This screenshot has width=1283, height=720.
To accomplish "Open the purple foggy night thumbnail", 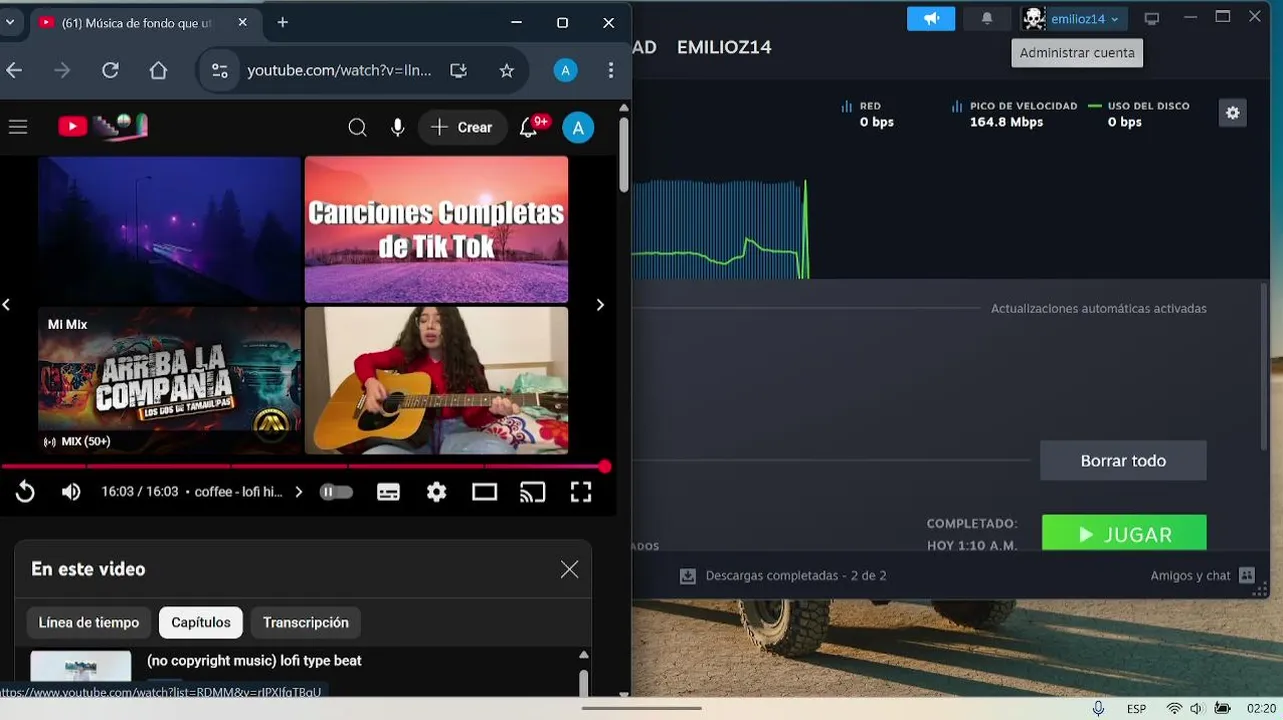I will (x=169, y=229).
